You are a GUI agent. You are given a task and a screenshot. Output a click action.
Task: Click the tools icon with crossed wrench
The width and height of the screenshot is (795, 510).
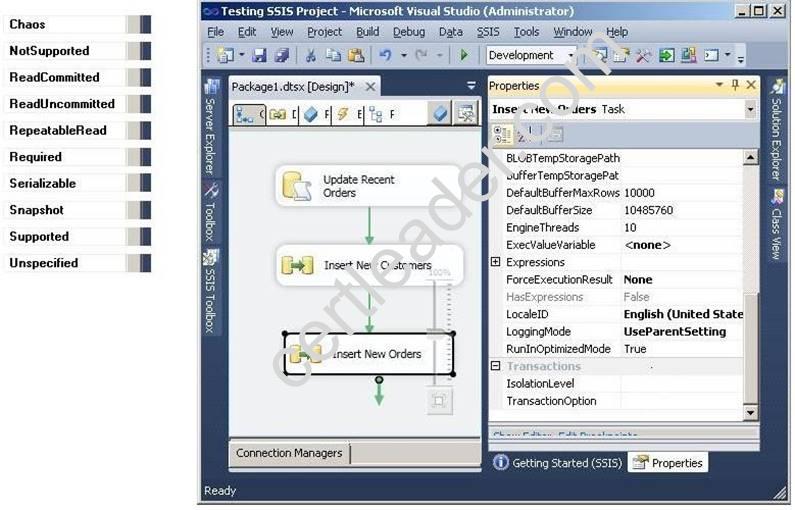643,55
